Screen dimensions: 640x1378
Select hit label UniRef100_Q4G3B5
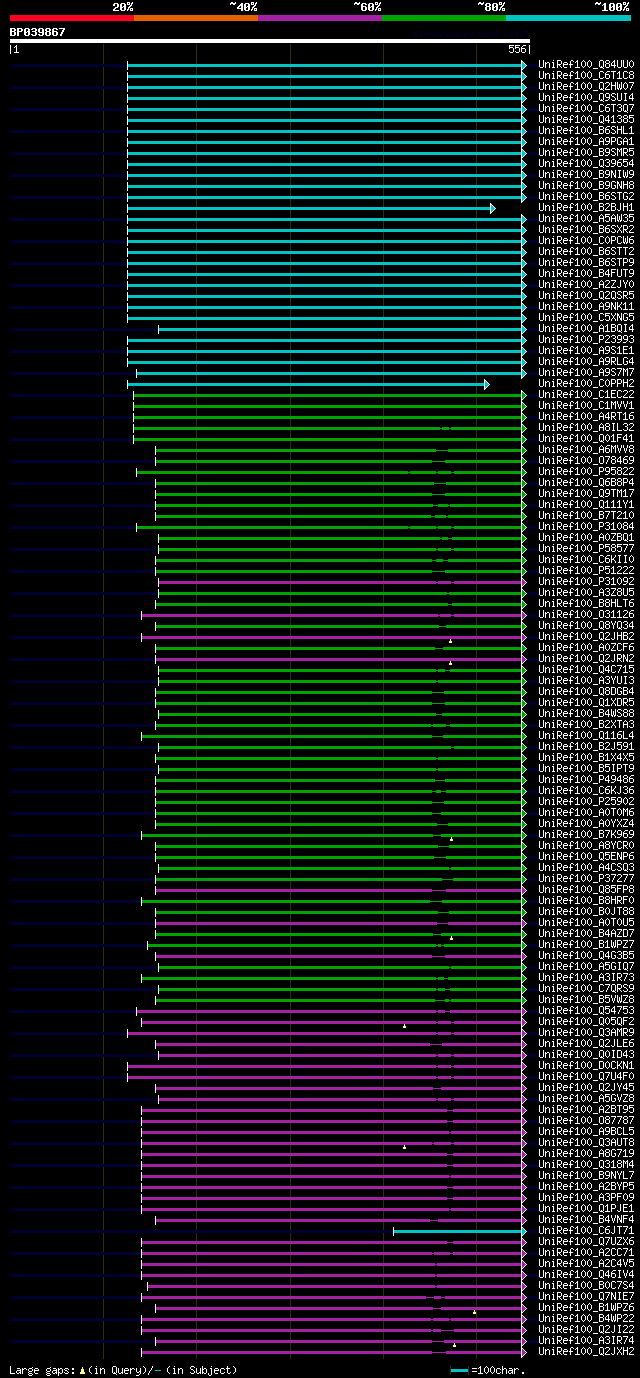click(586, 955)
